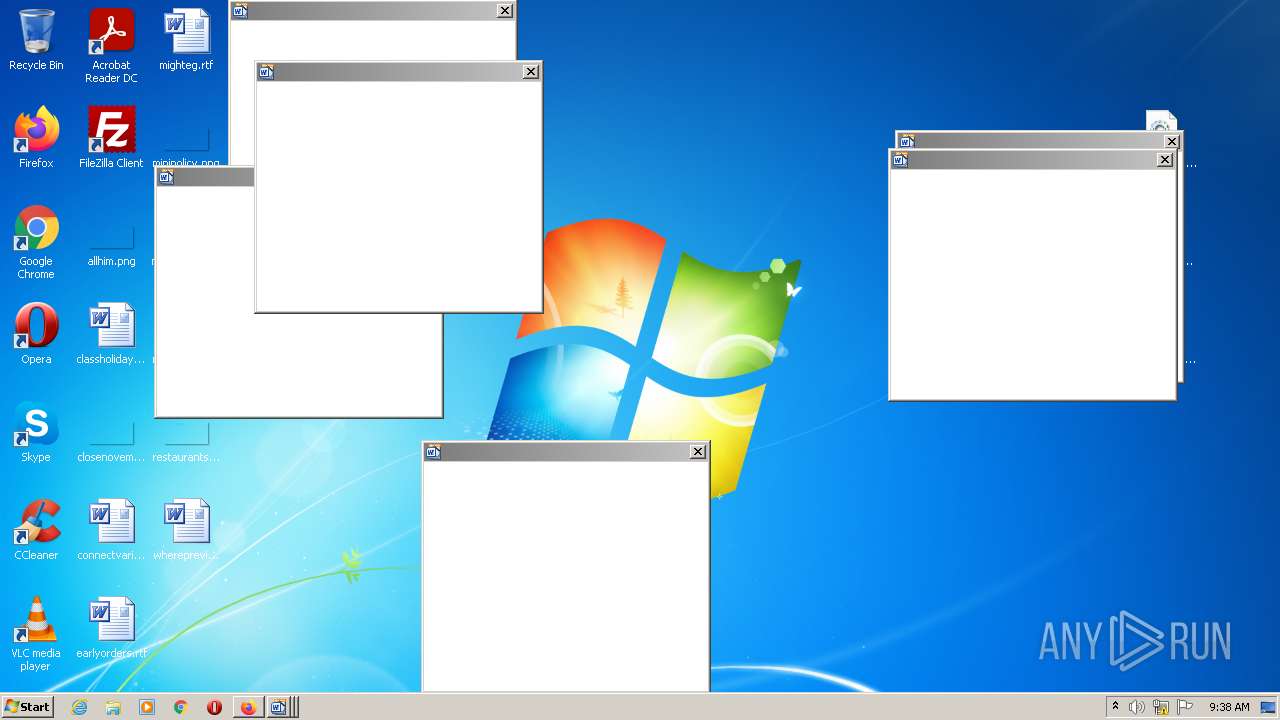Select the Skype desktop shortcut
The image size is (1280, 720).
pos(36,432)
